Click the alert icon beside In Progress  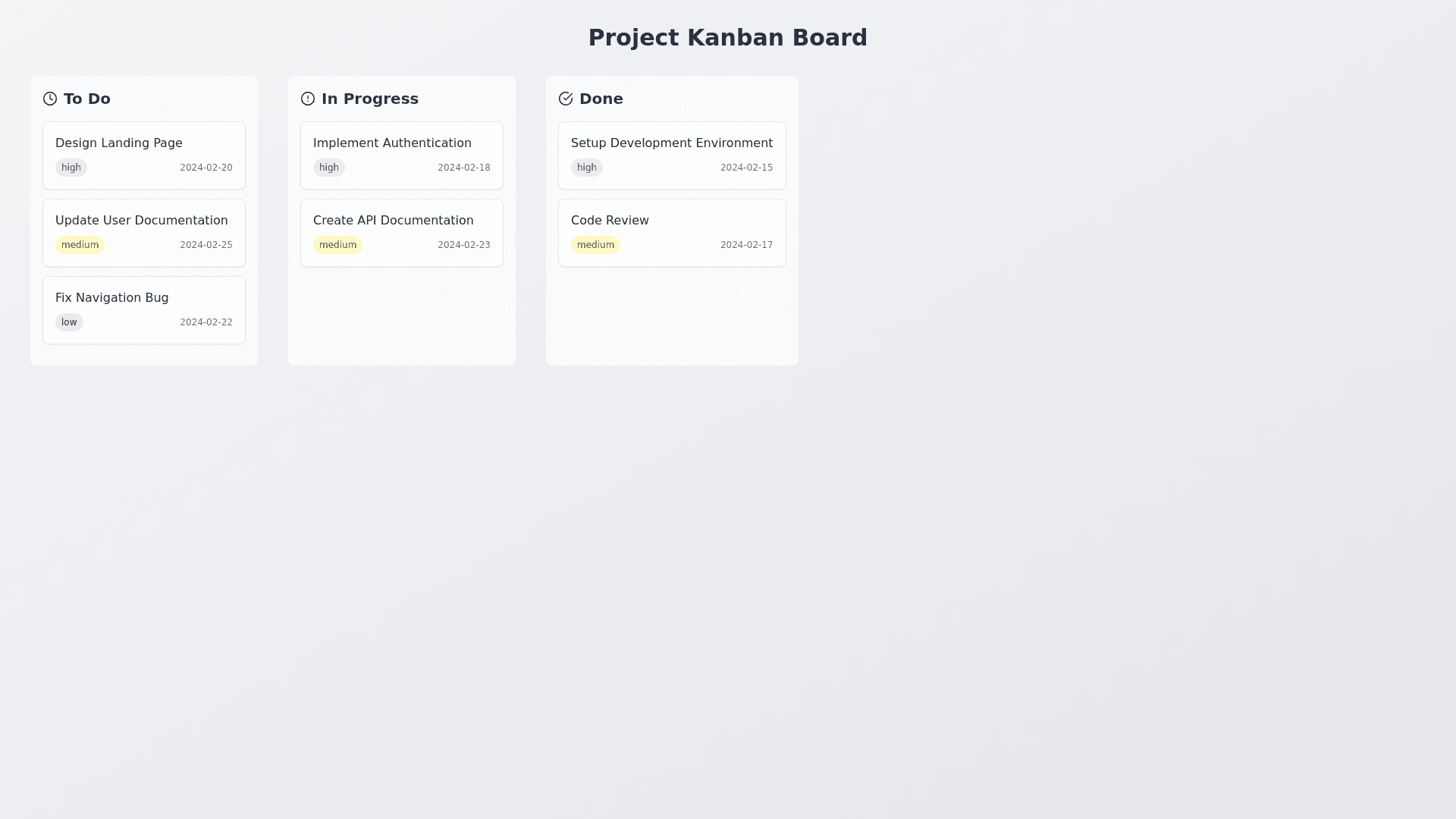point(308,99)
